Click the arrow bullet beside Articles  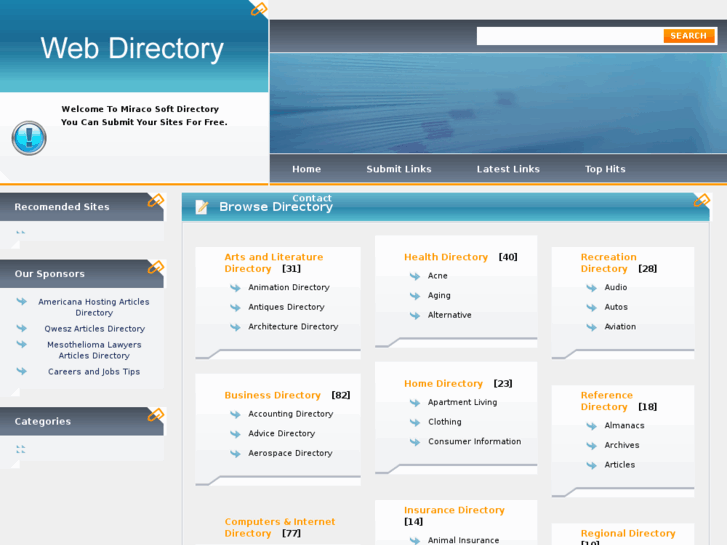pyautogui.click(x=592, y=465)
